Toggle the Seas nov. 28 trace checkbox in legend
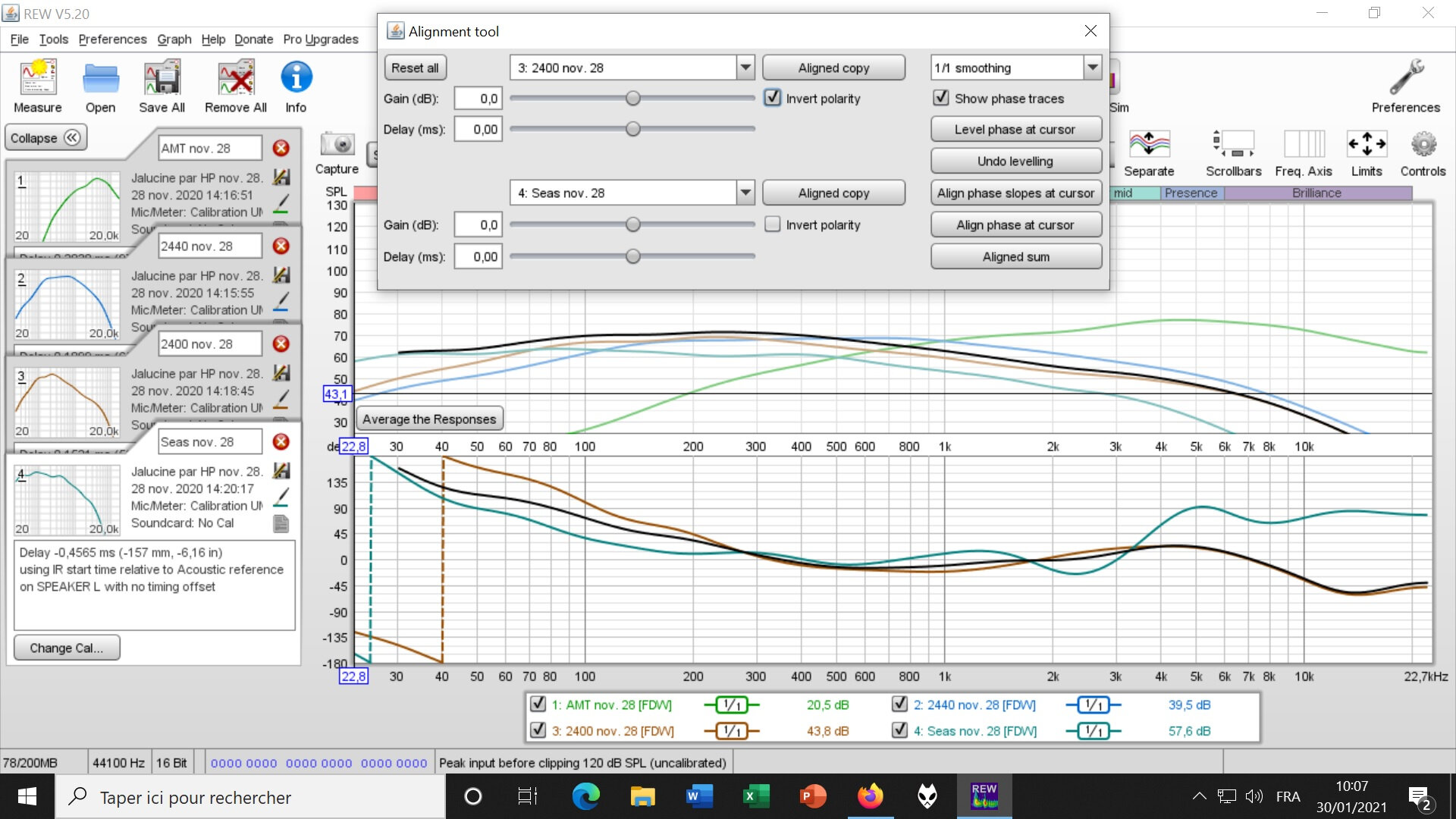The image size is (1456, 819). tap(899, 730)
